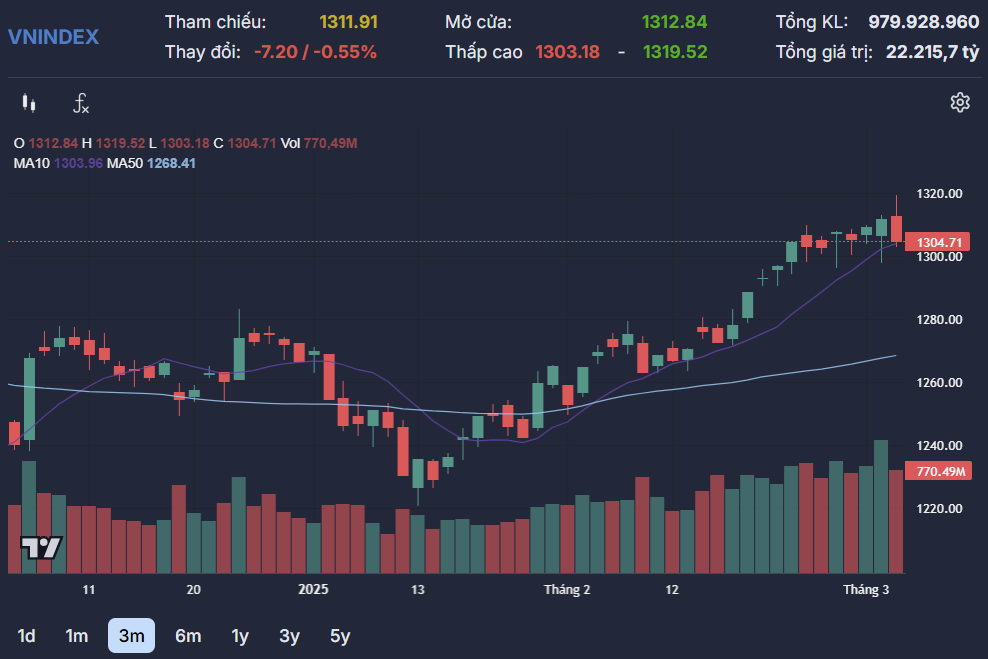
Task: Click the change value -7.20 / -0.55%
Action: point(315,52)
